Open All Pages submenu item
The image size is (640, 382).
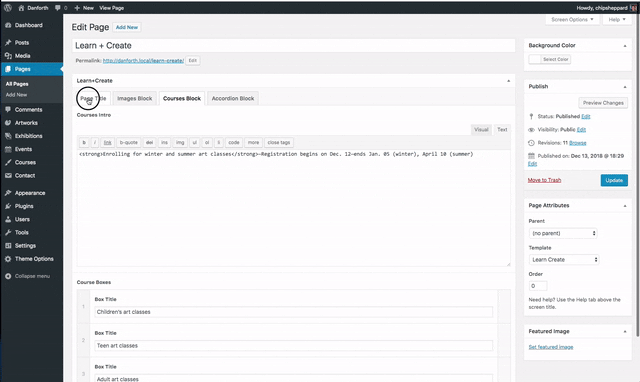pyautogui.click(x=17, y=84)
